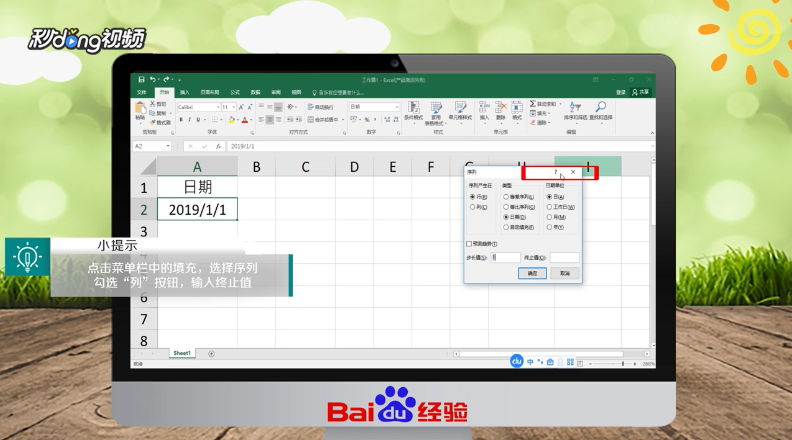This screenshot has height=440, width=792.
Task: Open the Calibri font name dropdown
Action: (218, 107)
